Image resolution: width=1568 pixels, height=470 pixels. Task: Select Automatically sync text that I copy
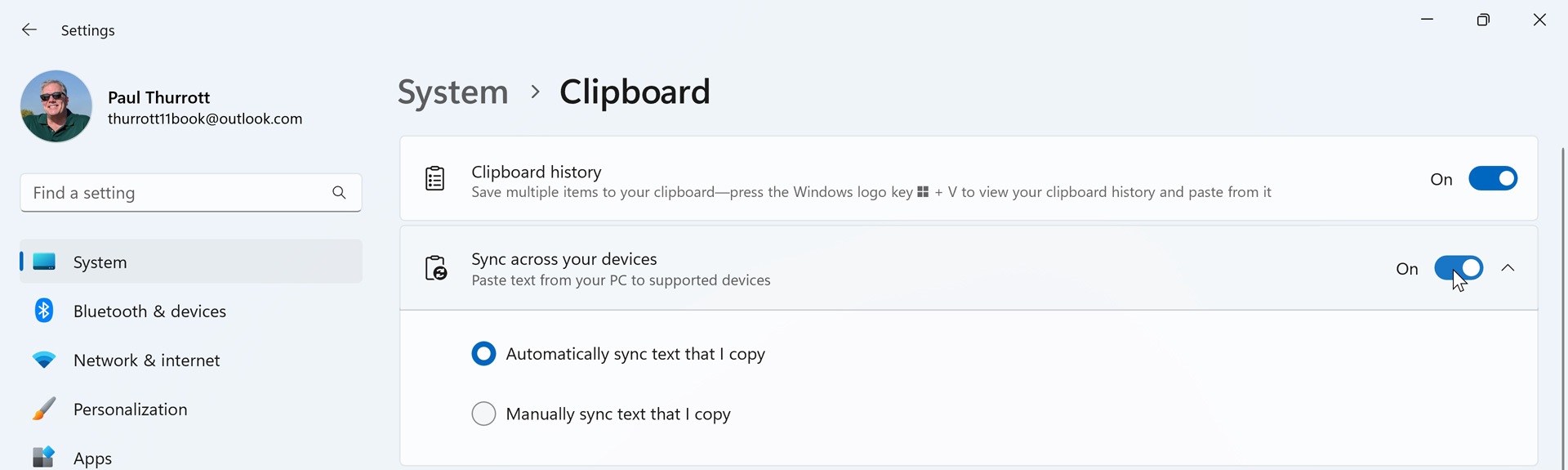point(483,354)
